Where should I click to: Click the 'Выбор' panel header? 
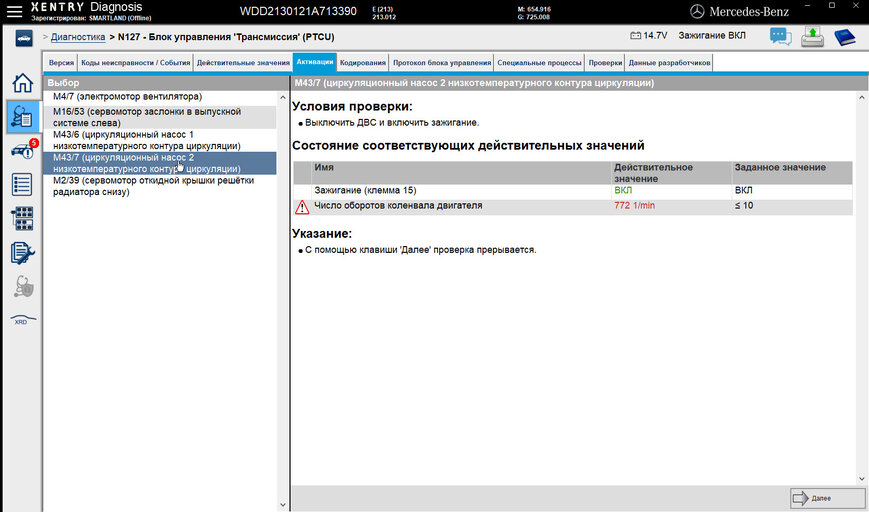click(166, 83)
